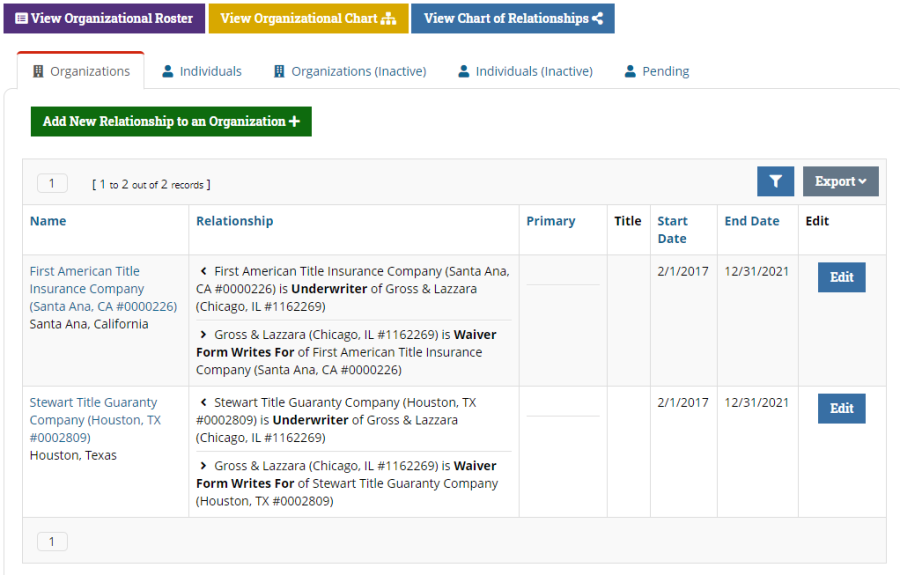This screenshot has width=900, height=575.
Task: Switch to Organizations (Inactive) tab
Action: coord(350,71)
